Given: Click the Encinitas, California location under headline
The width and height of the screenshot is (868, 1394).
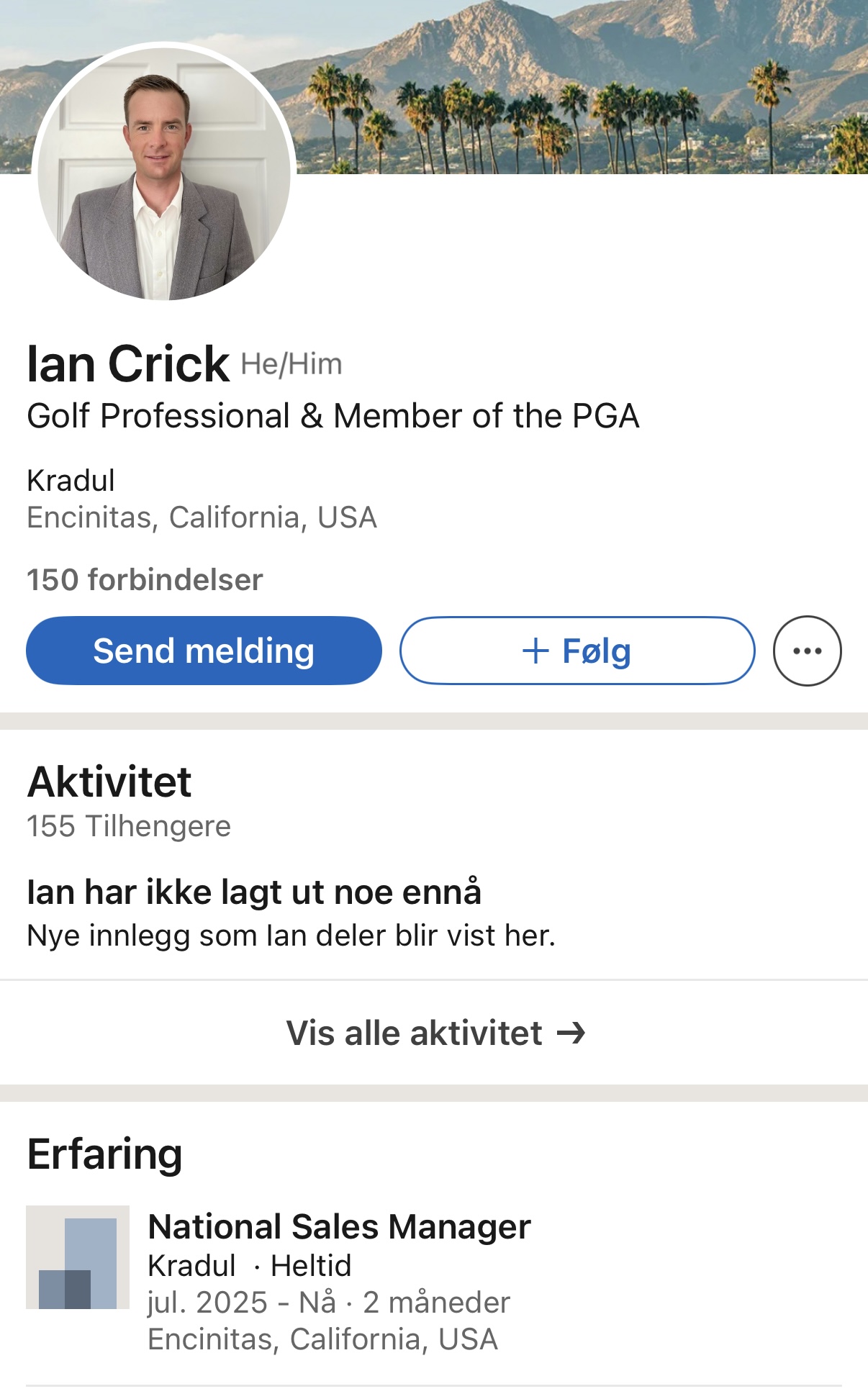Looking at the screenshot, I should [x=202, y=517].
